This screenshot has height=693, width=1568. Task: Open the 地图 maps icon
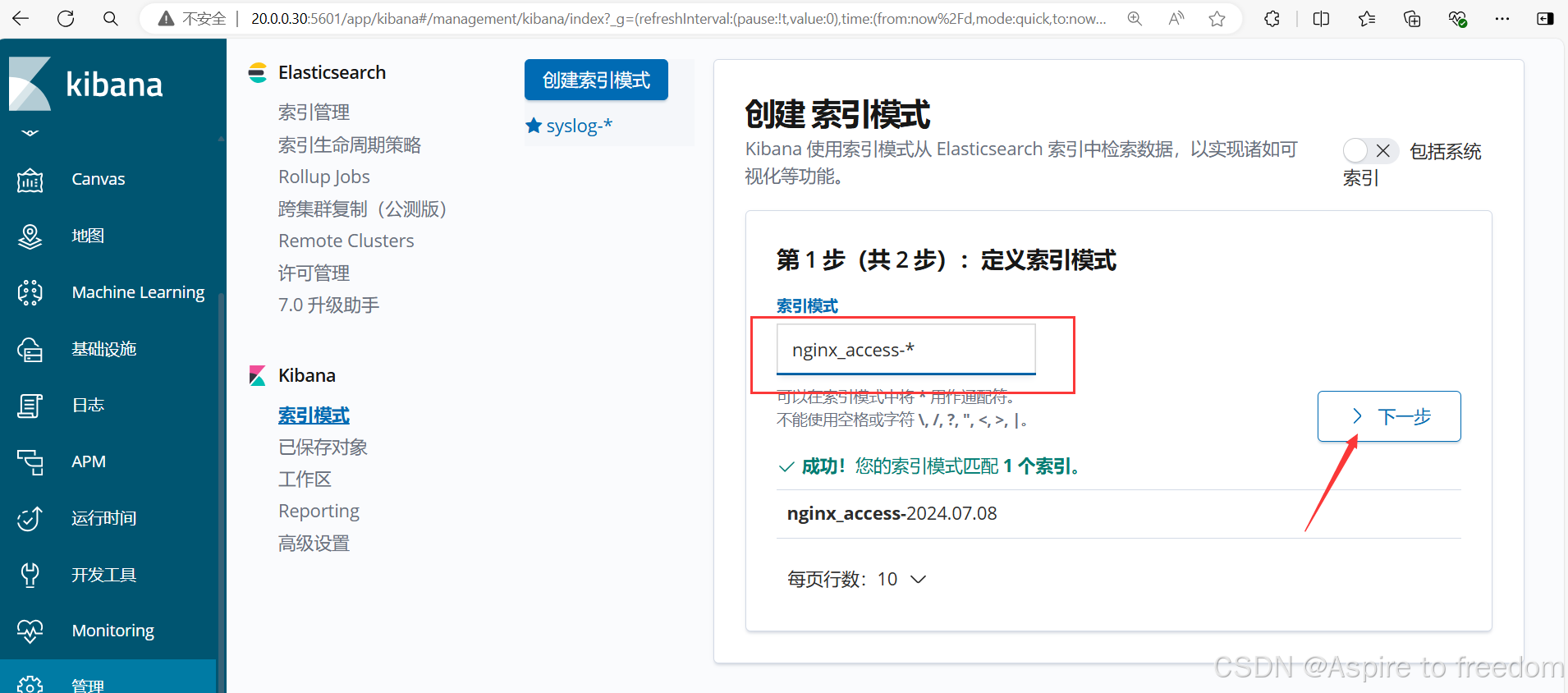pyautogui.click(x=30, y=236)
